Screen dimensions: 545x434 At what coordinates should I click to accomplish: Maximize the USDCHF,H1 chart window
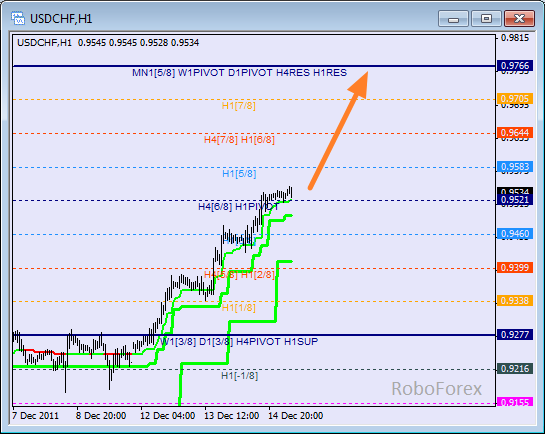point(486,19)
